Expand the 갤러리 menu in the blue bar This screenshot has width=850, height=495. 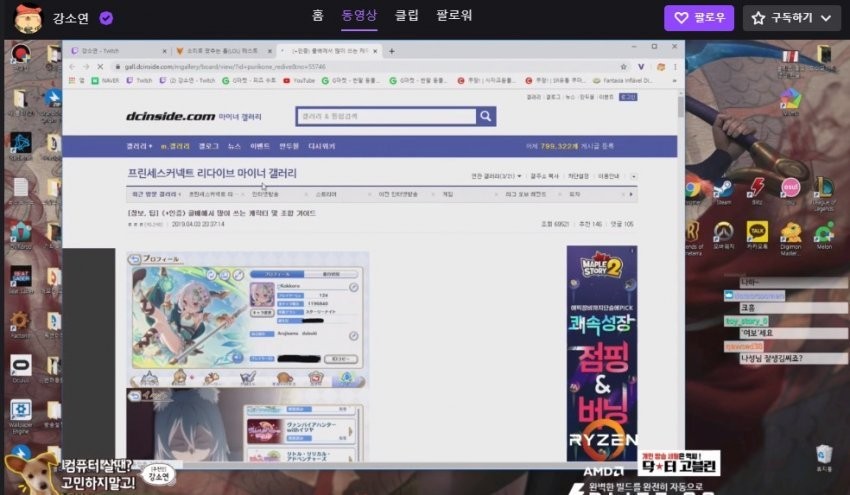[139, 146]
